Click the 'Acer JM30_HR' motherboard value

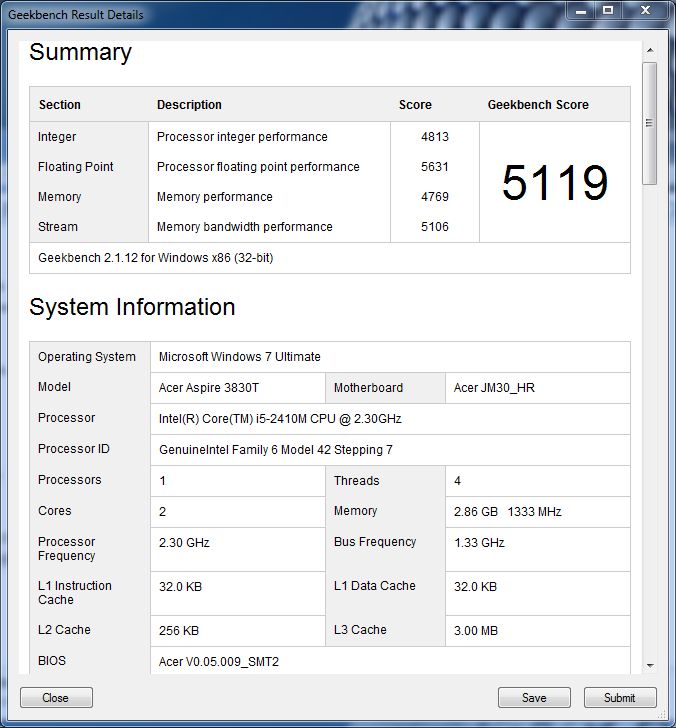tap(494, 388)
